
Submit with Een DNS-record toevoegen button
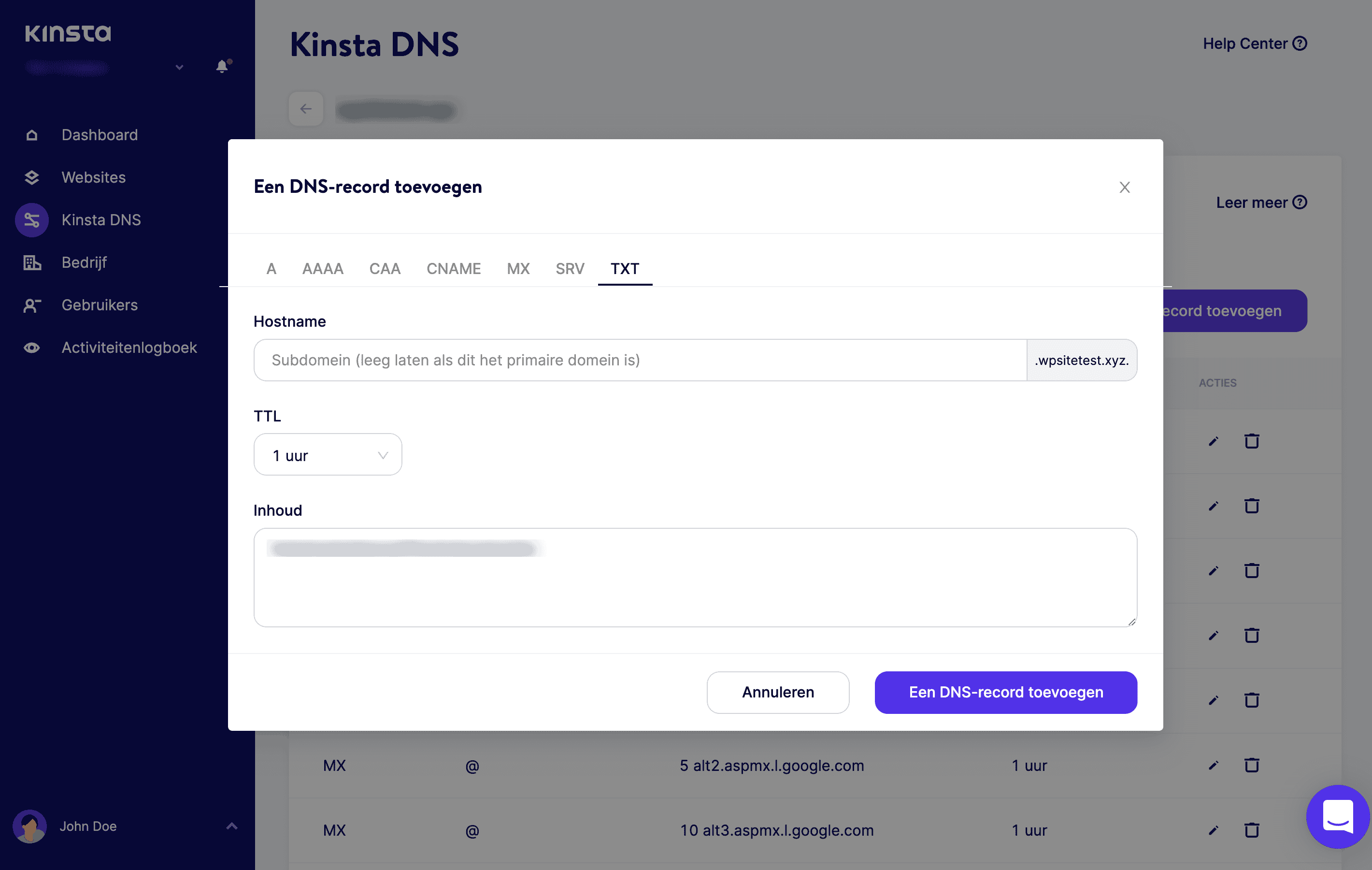[1006, 692]
